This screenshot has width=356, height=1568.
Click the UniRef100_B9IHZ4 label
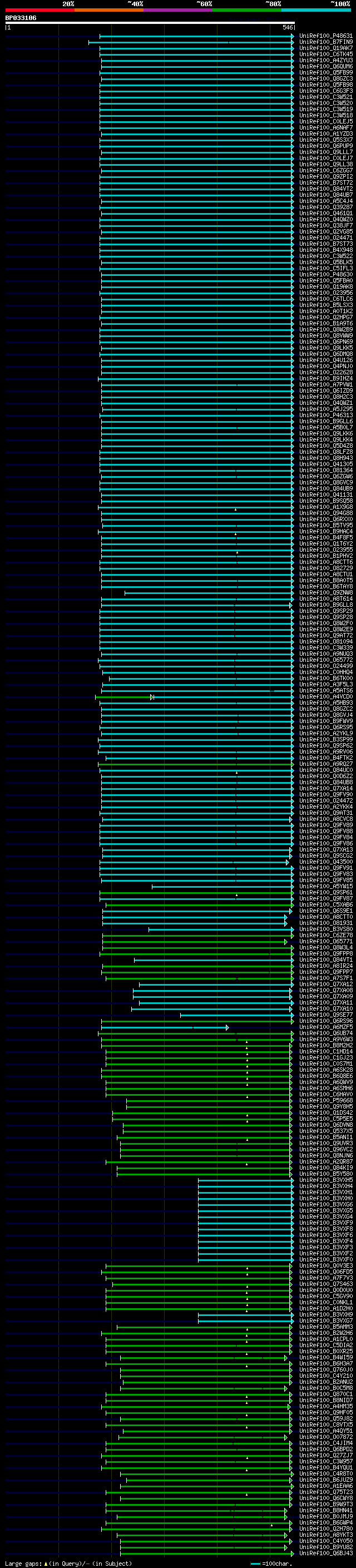[x=325, y=379]
